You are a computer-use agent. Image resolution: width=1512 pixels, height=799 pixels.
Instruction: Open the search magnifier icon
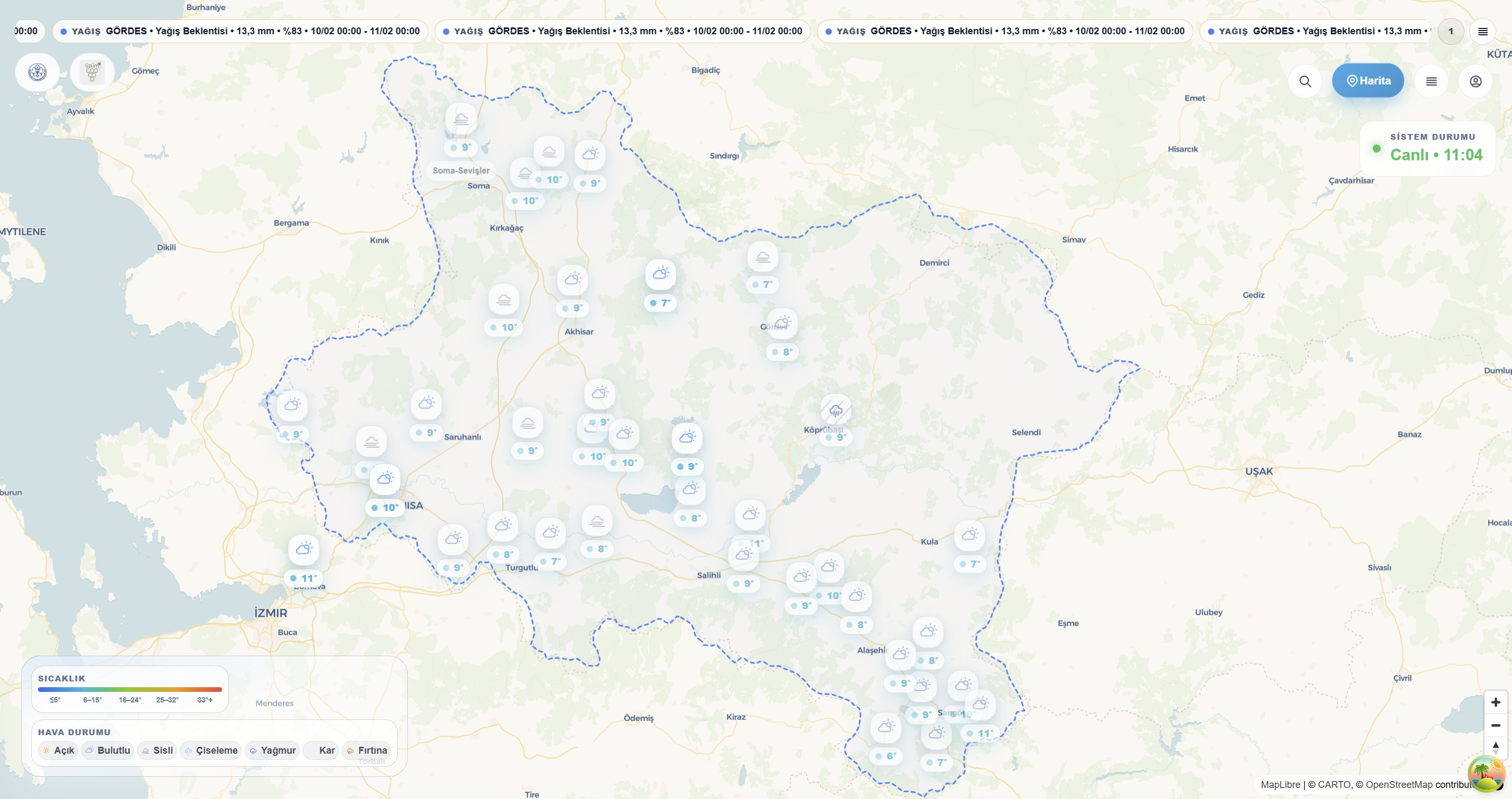pyautogui.click(x=1305, y=82)
